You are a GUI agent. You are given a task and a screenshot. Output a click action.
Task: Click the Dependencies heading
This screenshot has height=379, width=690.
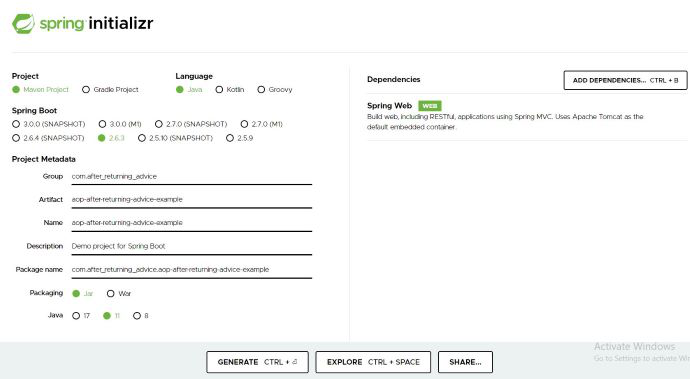[x=394, y=80]
